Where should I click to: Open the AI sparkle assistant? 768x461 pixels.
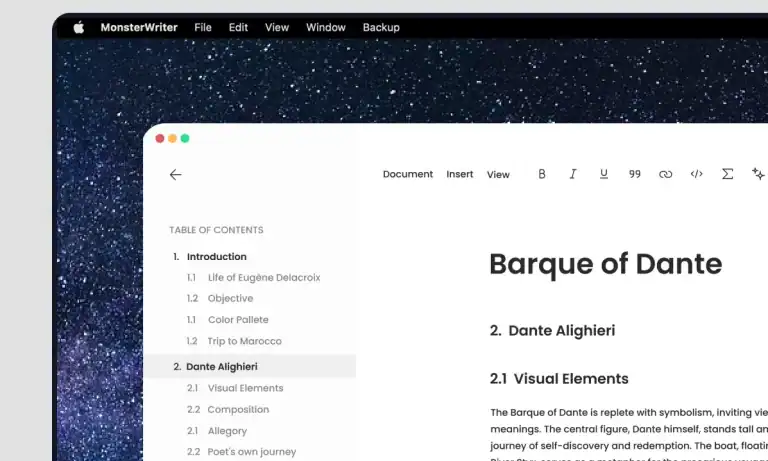tap(757, 174)
